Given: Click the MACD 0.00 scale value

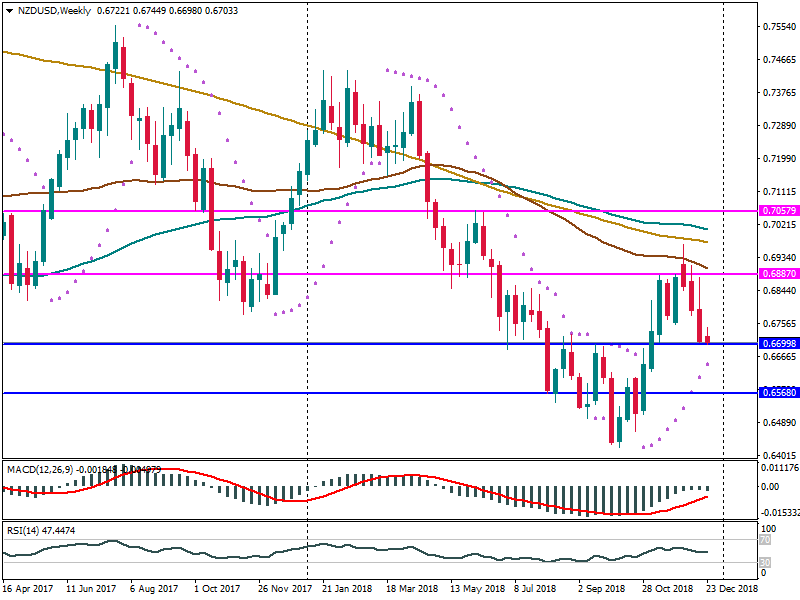Looking at the screenshot, I should (x=771, y=487).
